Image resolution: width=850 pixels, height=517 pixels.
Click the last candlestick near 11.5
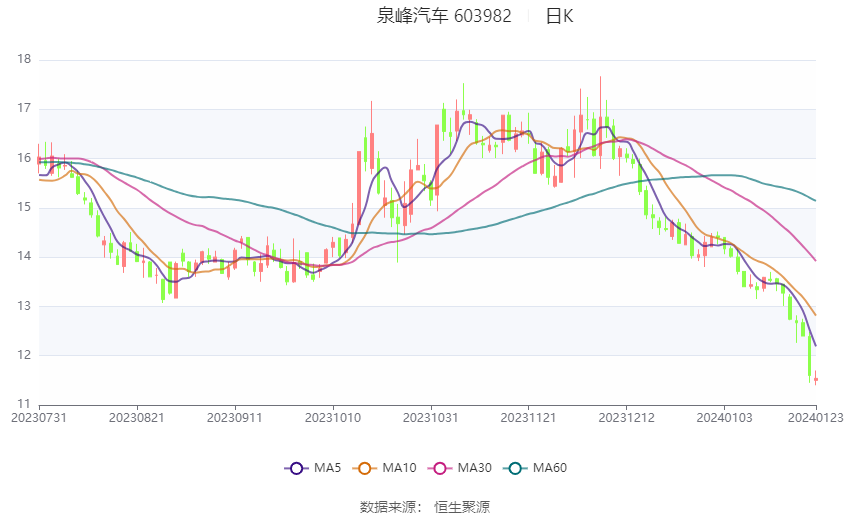point(816,379)
